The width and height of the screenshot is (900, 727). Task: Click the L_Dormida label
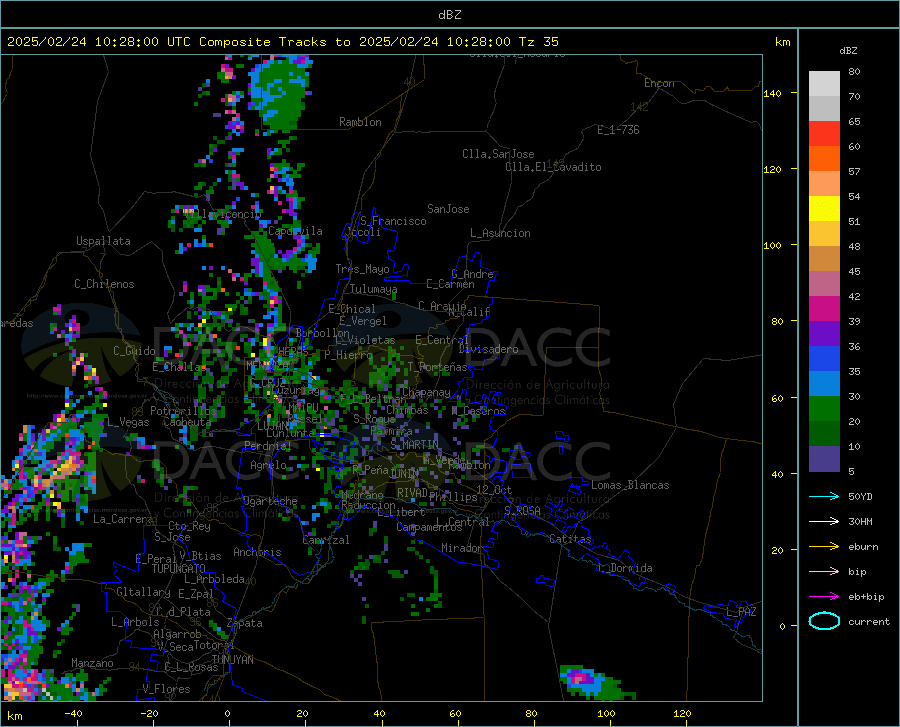(625, 568)
